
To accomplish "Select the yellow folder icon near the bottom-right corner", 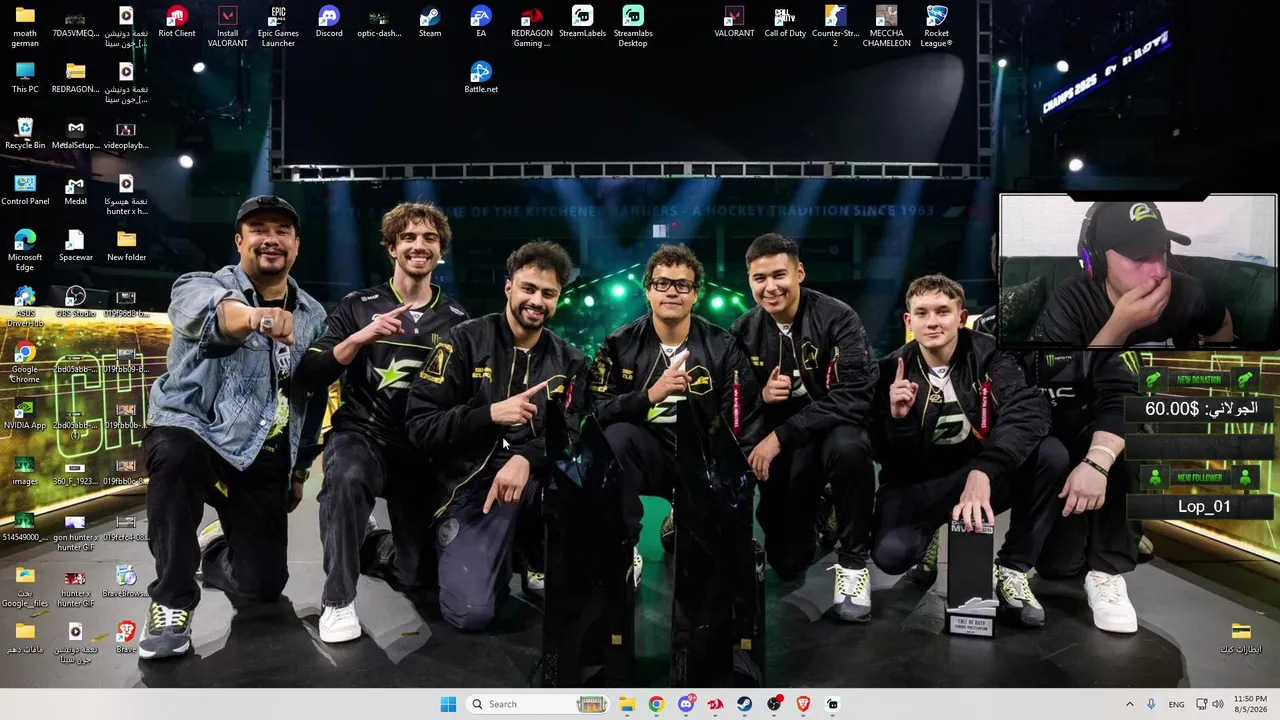I will coord(1241,639).
